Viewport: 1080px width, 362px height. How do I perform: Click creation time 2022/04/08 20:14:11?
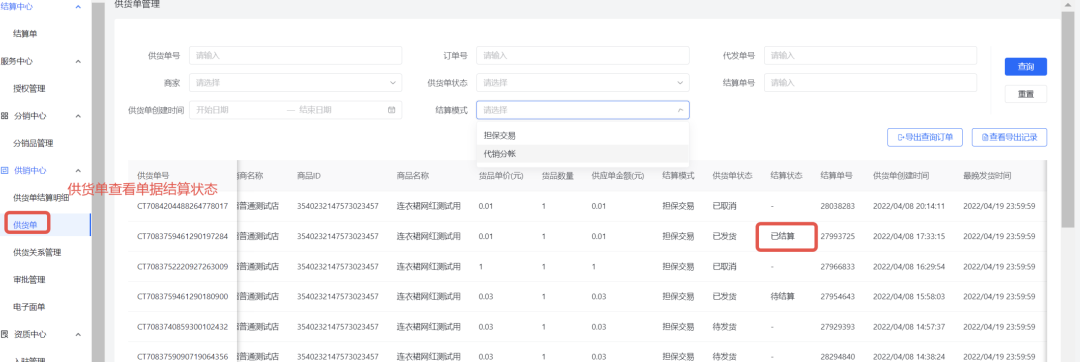point(908,206)
